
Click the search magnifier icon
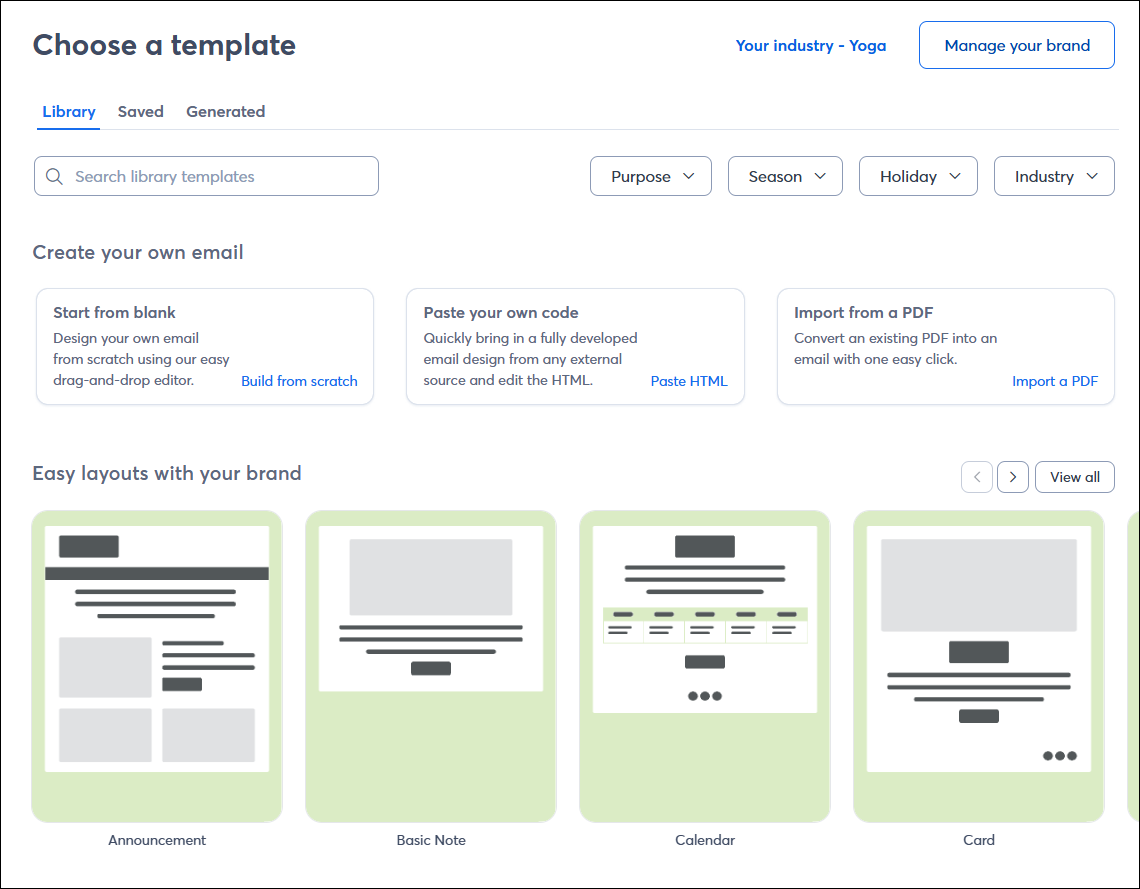[x=55, y=176]
